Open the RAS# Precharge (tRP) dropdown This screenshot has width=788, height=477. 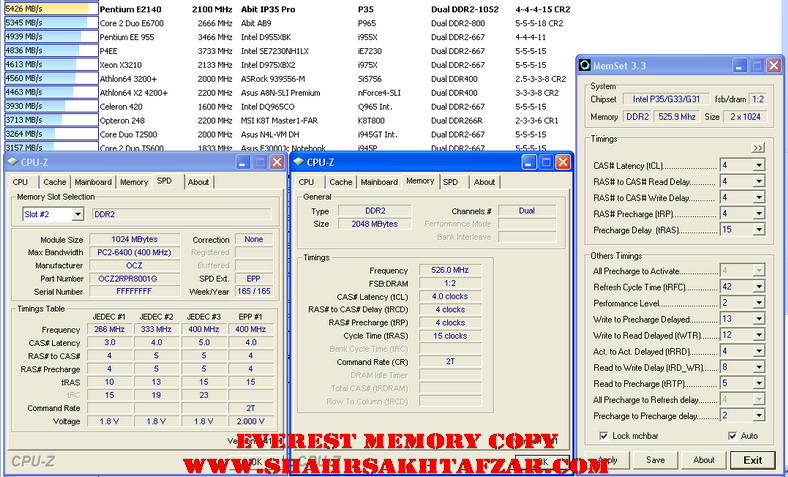pyautogui.click(x=759, y=213)
